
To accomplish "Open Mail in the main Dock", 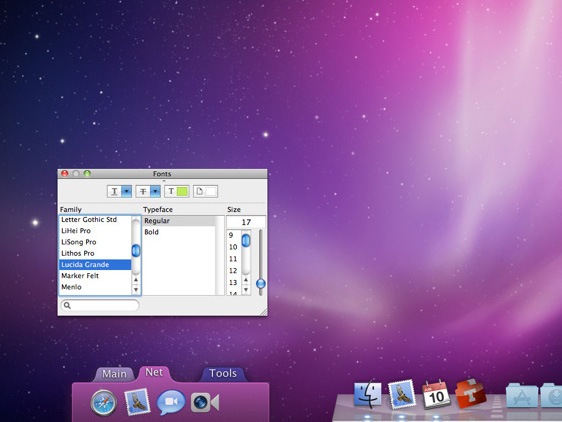I will point(402,394).
